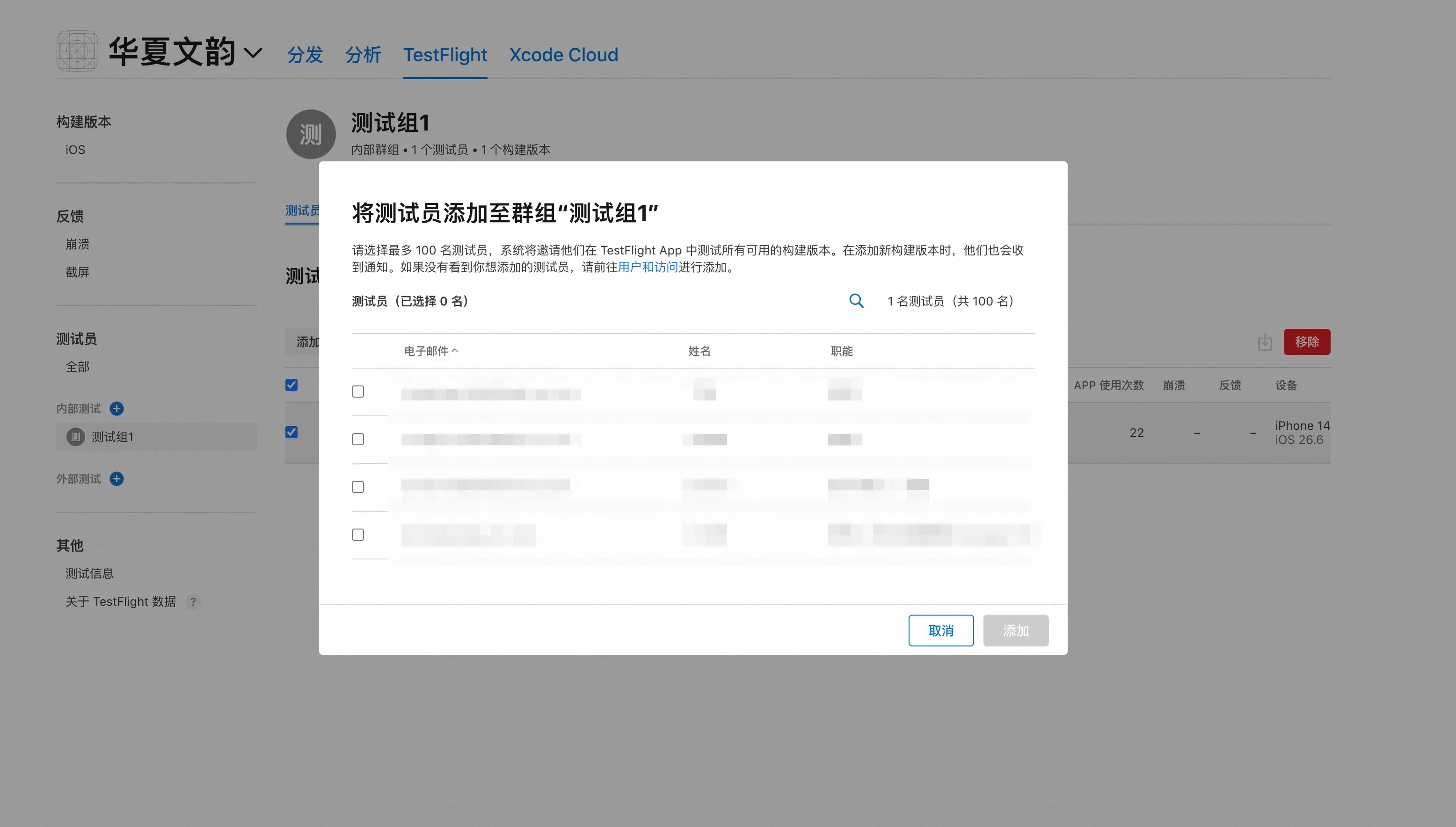Check the fourth tester checkbox in dialog
Image resolution: width=1456 pixels, height=827 pixels.
[358, 535]
